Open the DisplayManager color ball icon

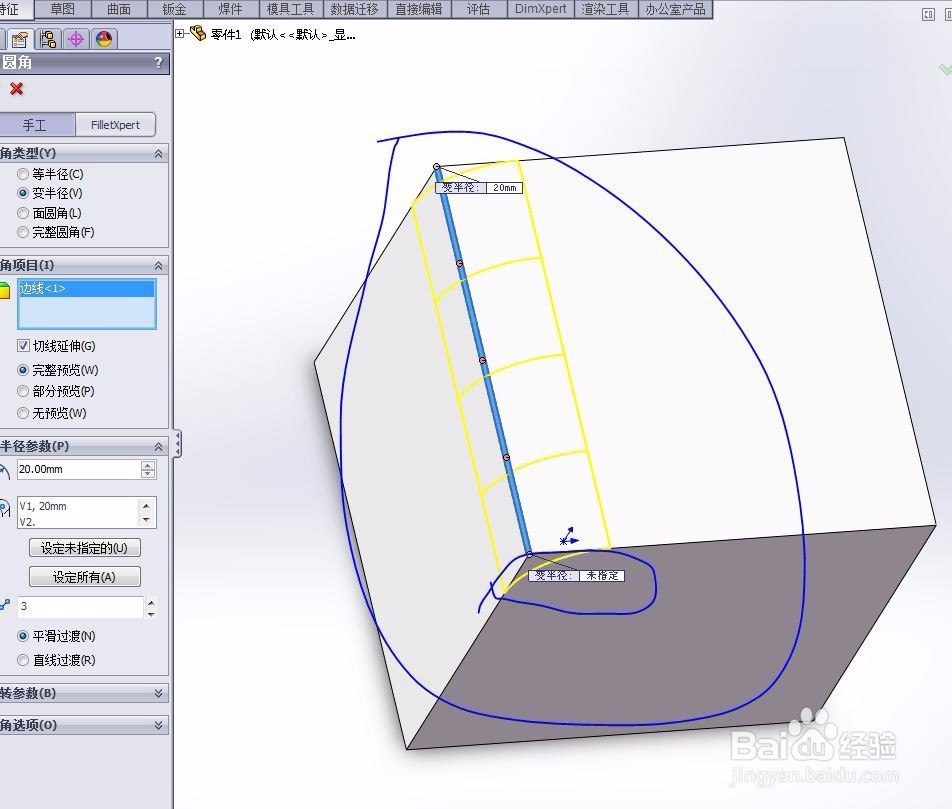pyautogui.click(x=104, y=39)
